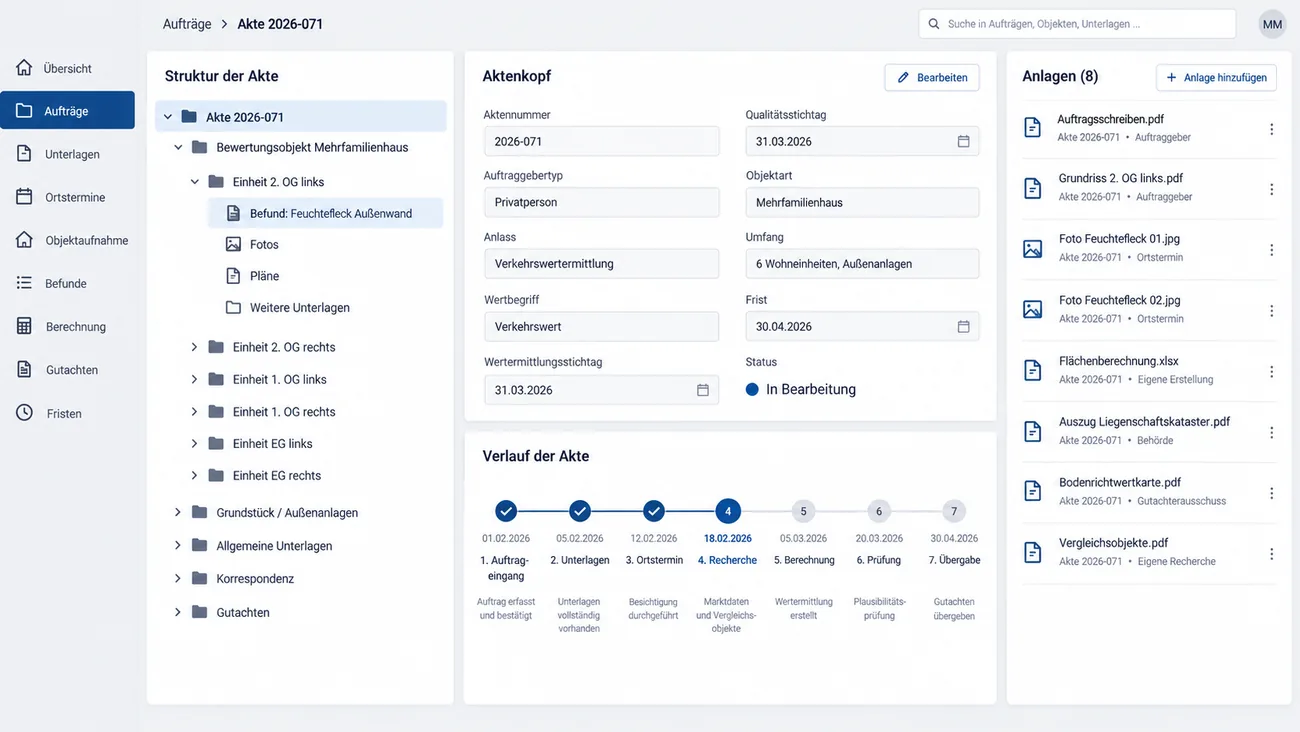Screen dimensions: 1300x732
Task: Collapse Bewertungsobjekt Mehrfamilienhaus node
Action: point(178,147)
